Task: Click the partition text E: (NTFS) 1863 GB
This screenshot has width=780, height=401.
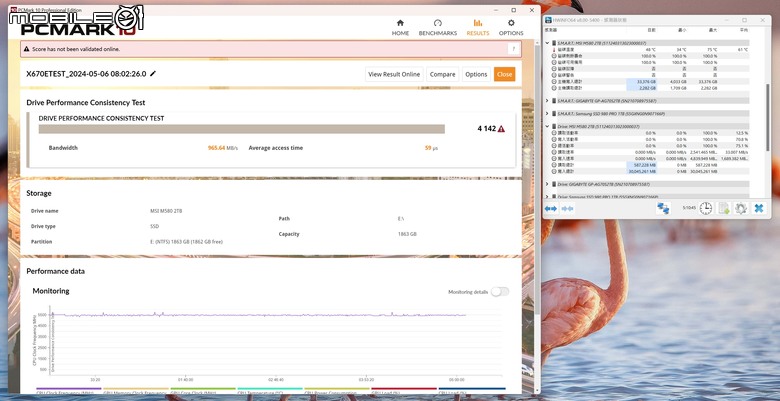Action: click(187, 242)
